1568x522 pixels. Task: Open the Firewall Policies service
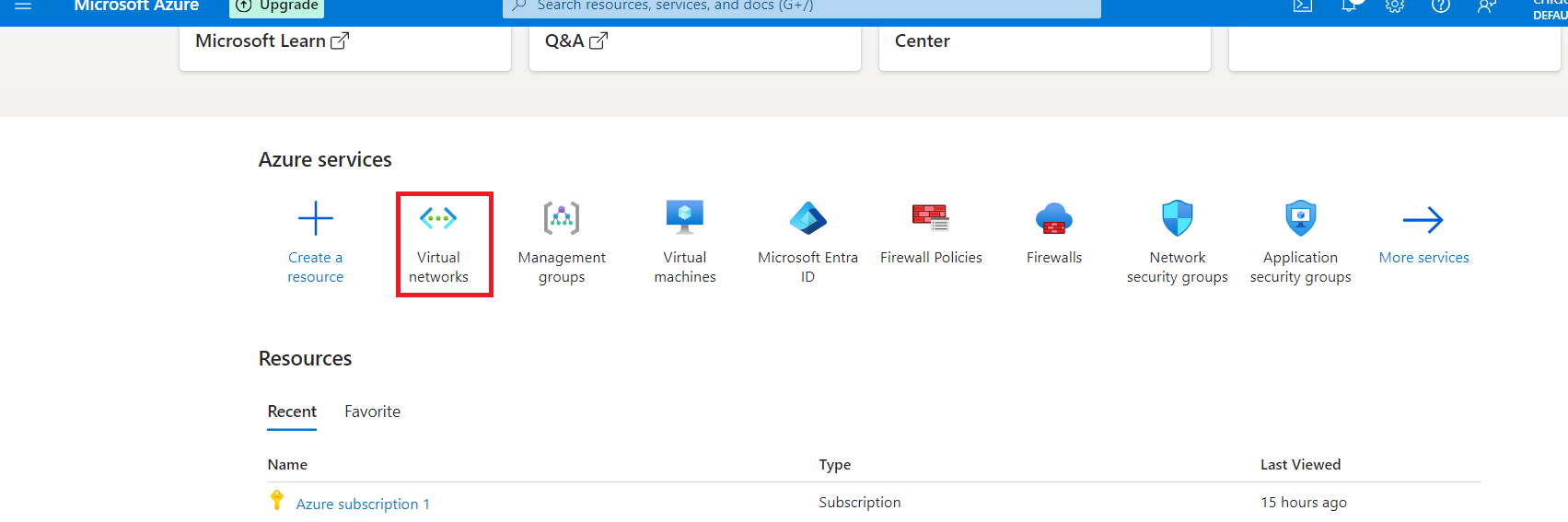click(931, 219)
